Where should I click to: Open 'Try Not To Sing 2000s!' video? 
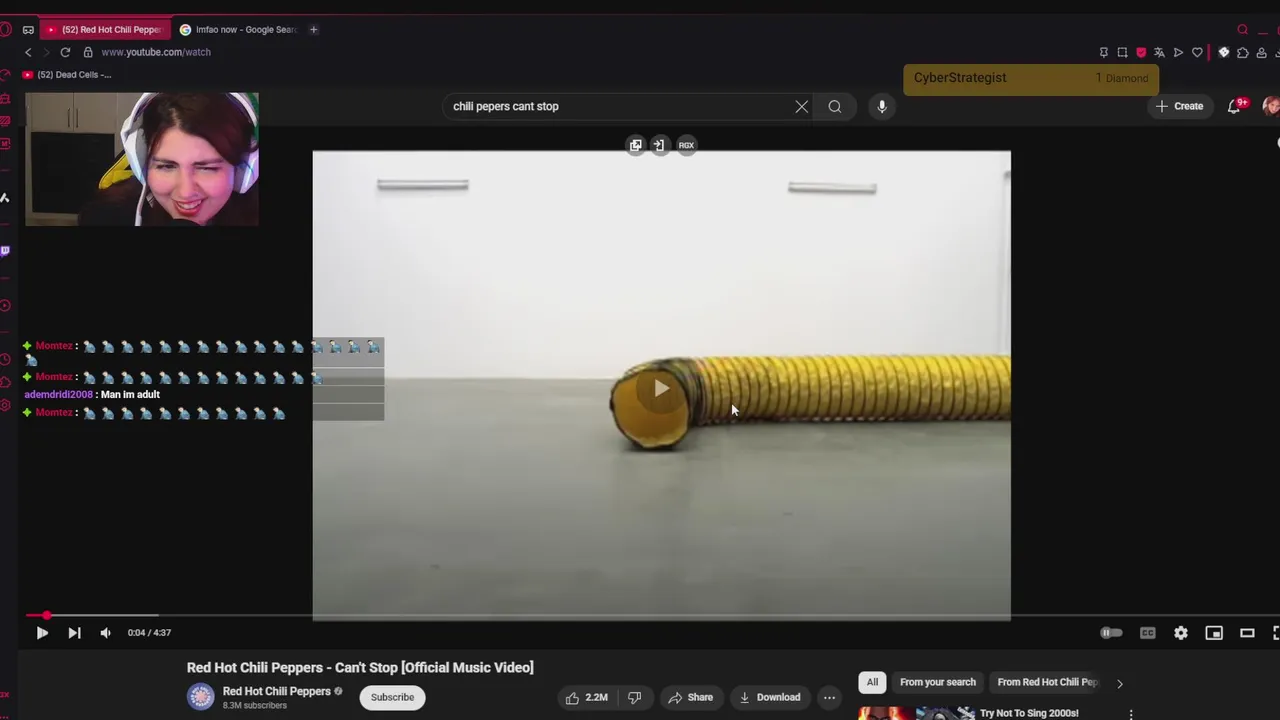click(1029, 713)
